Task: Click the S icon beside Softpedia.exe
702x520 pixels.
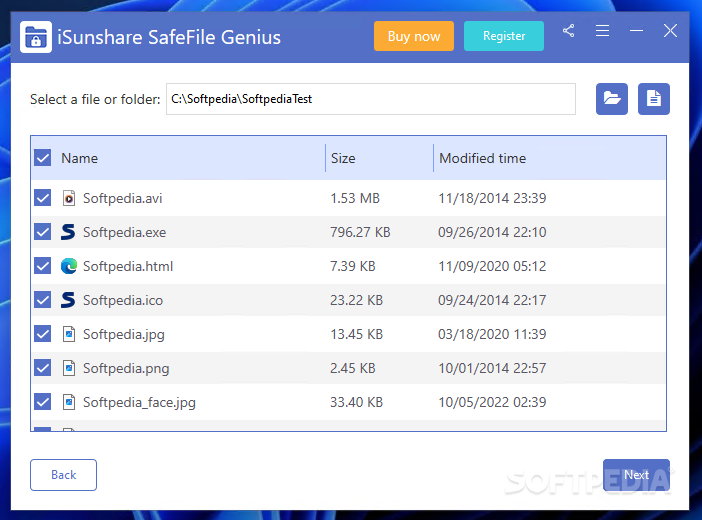Action: [x=68, y=232]
